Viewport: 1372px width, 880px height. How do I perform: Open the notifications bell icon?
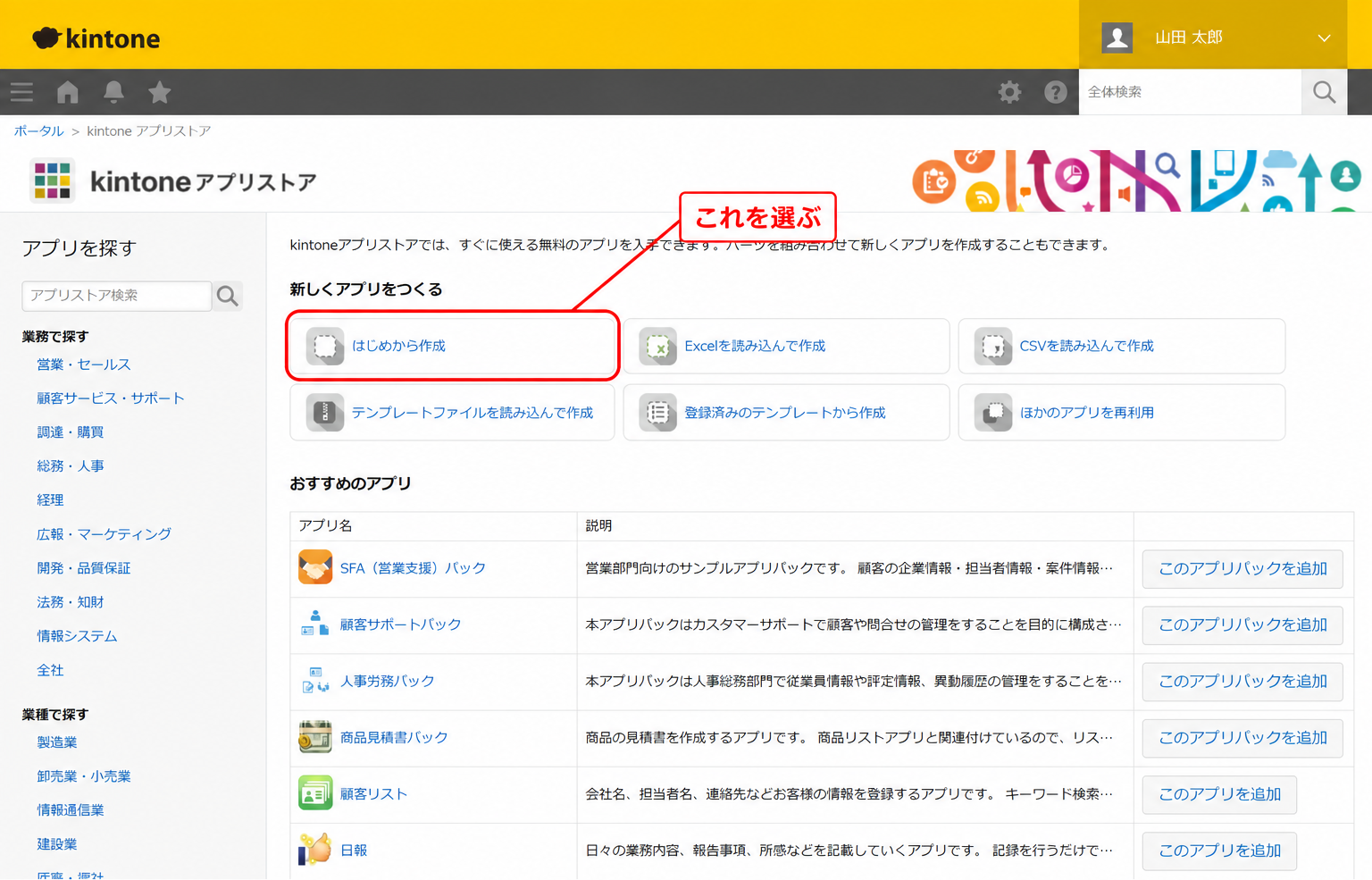(113, 92)
